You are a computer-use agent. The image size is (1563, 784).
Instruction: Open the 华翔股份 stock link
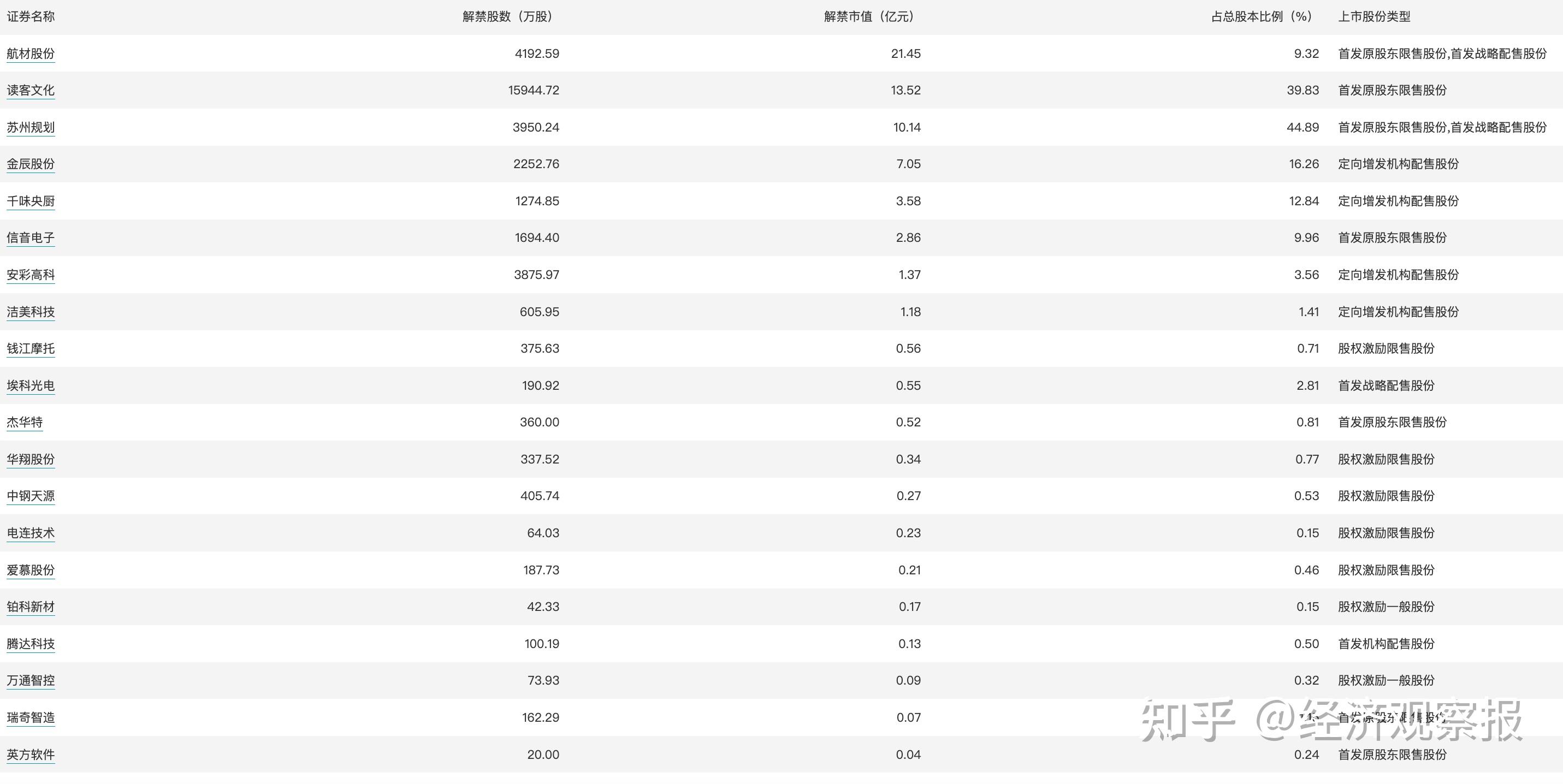[31, 459]
